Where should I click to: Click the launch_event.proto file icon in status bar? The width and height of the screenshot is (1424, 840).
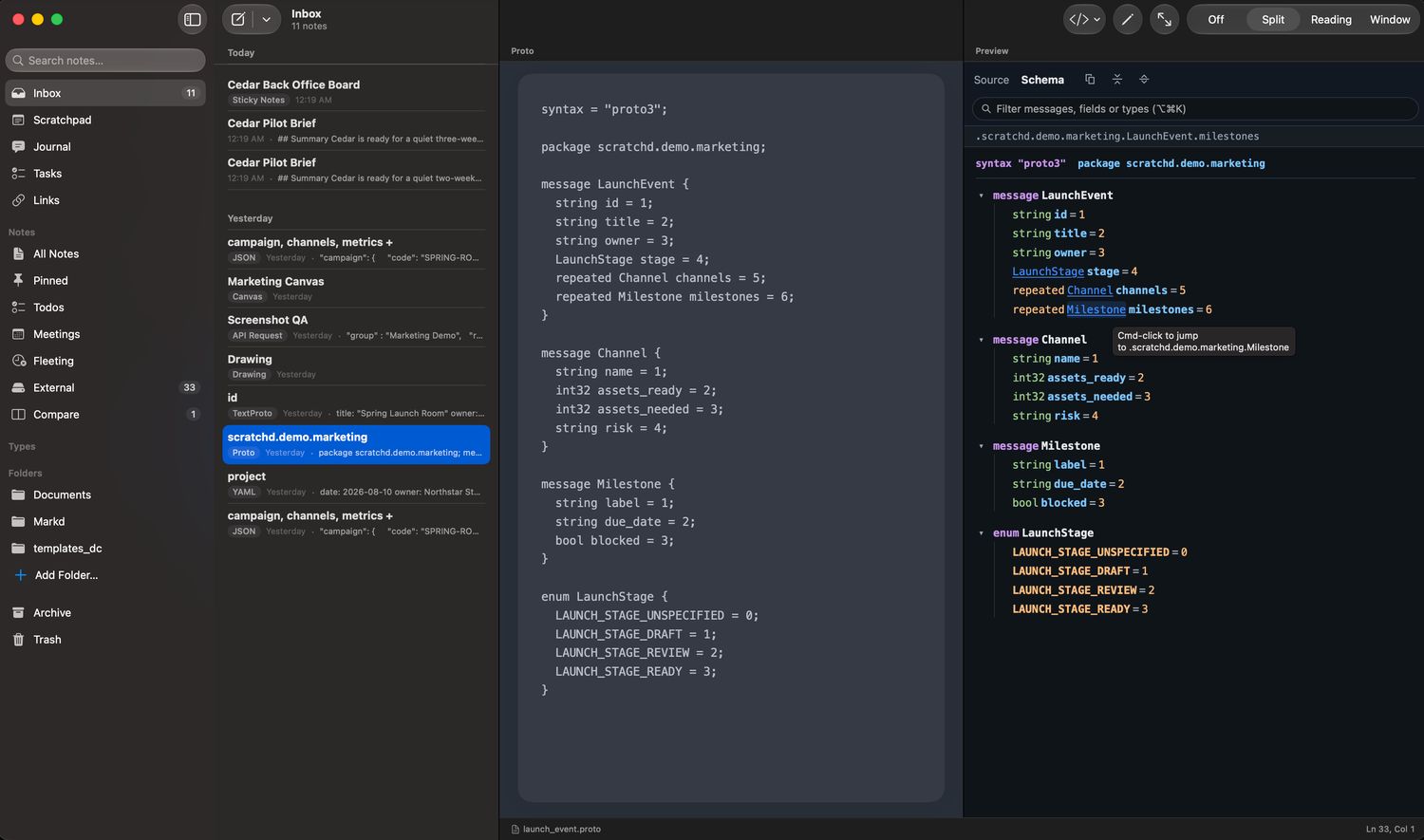click(515, 829)
